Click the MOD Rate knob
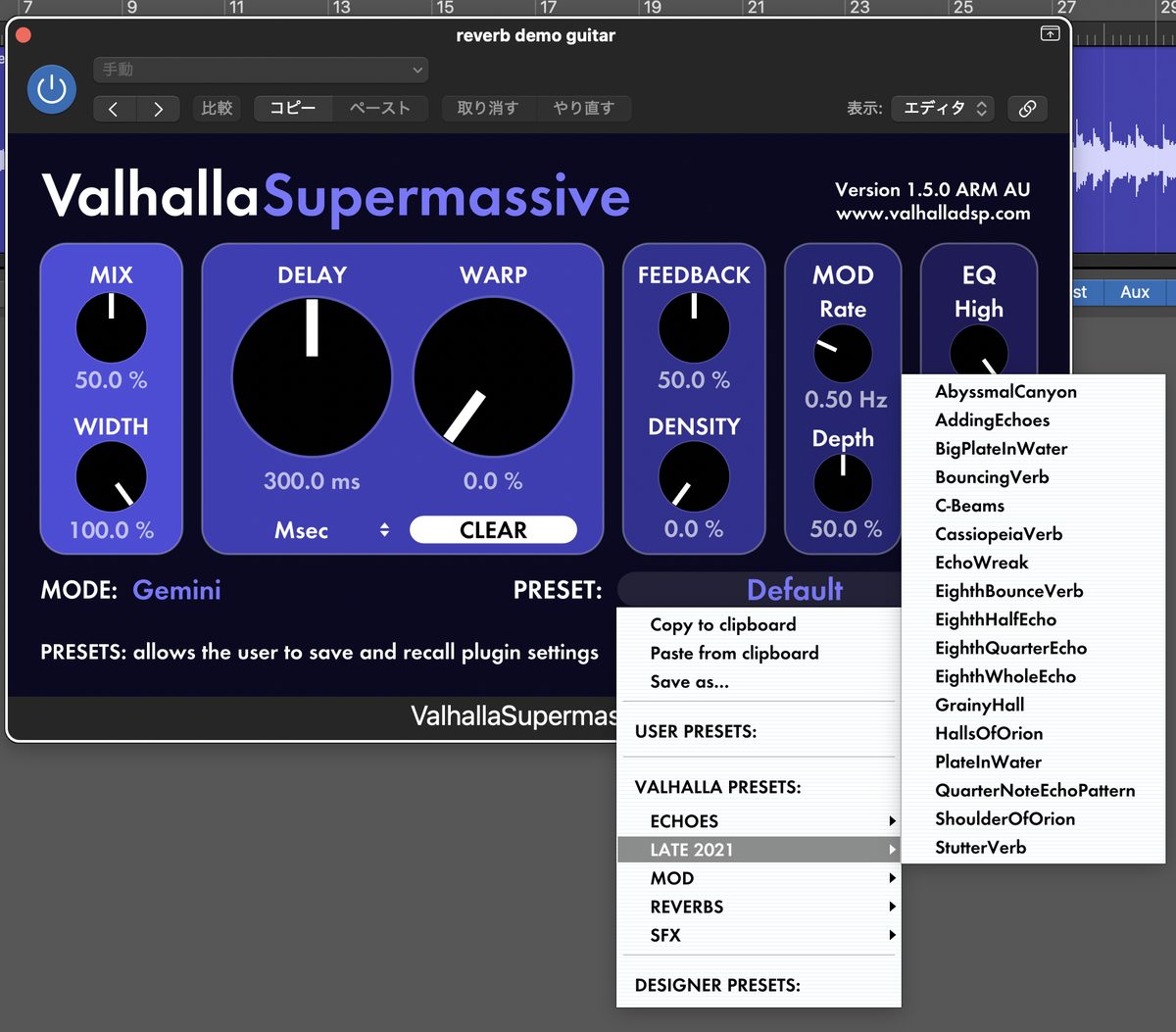Viewport: 1176px width, 1032px height. [x=843, y=354]
